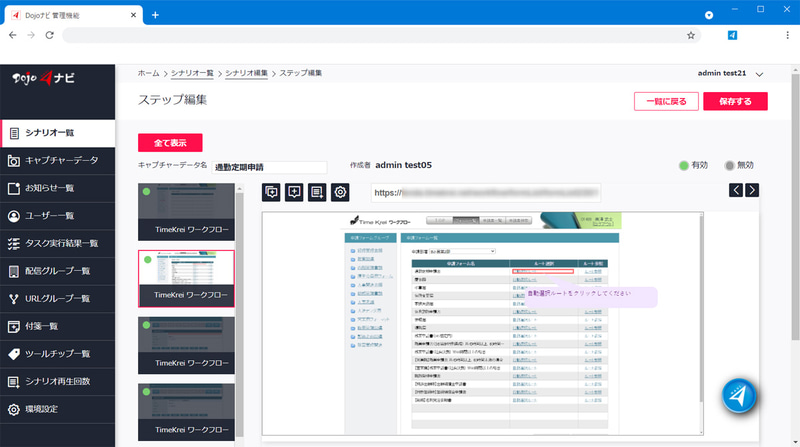Click the add-balloon toolbar icon with plus
Viewport: 800px width, 447px height.
coord(294,192)
